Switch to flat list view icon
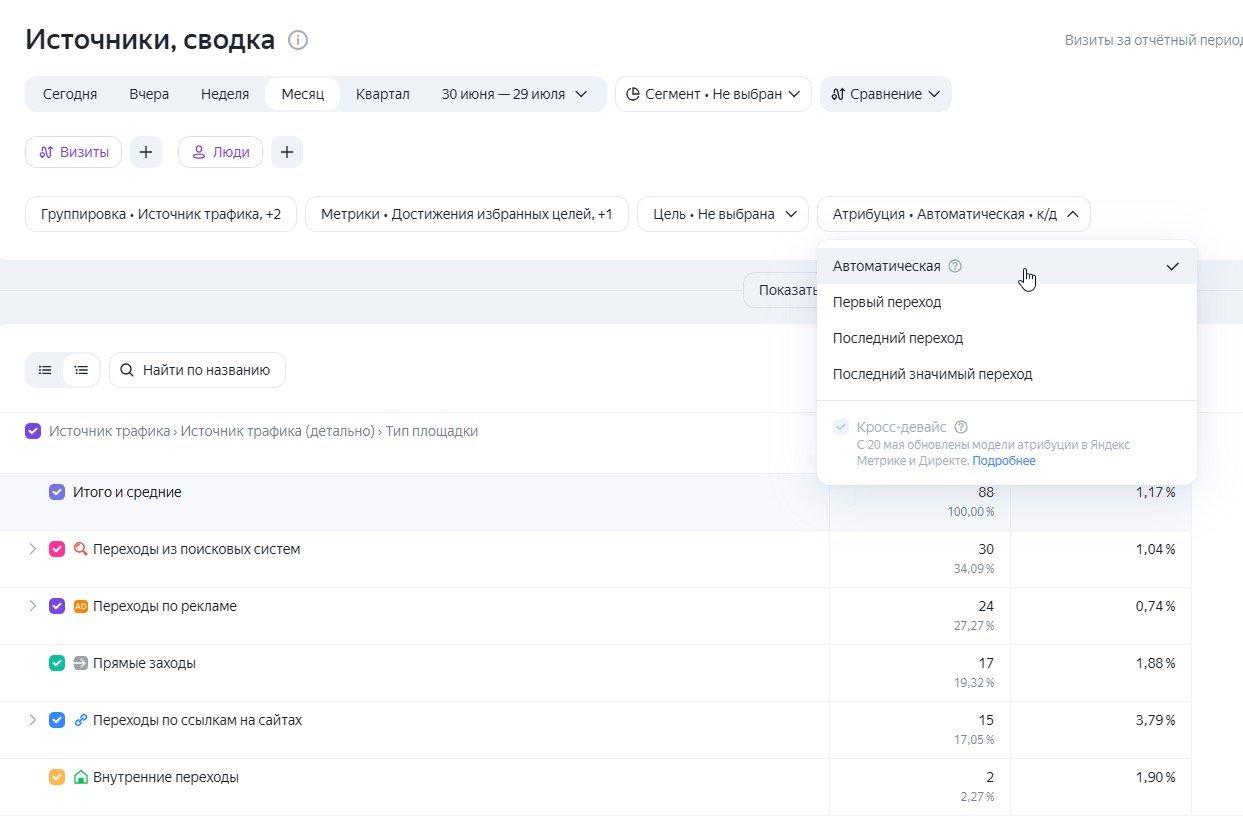 point(45,370)
